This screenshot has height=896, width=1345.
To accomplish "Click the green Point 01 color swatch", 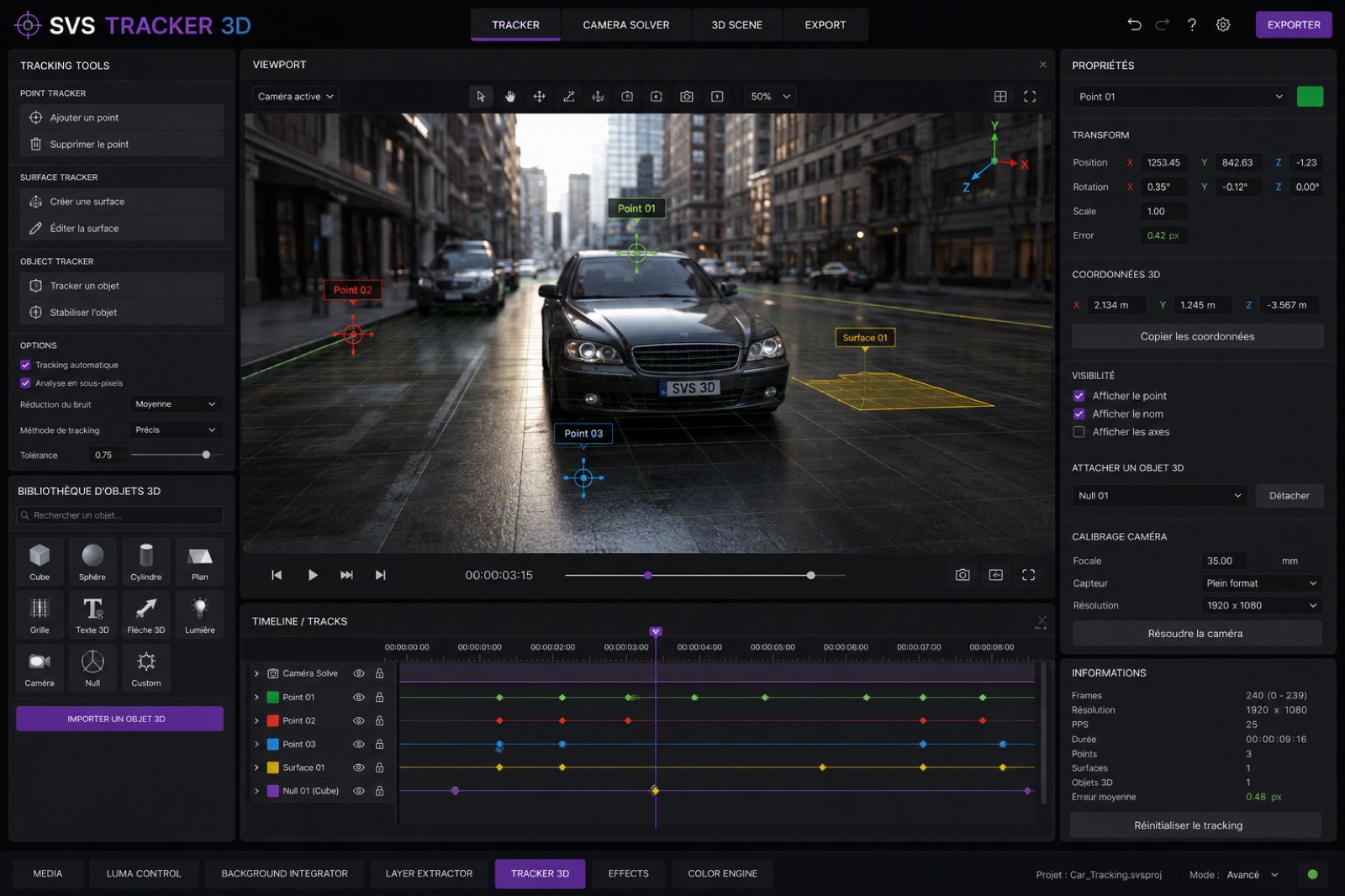I will [x=1310, y=97].
